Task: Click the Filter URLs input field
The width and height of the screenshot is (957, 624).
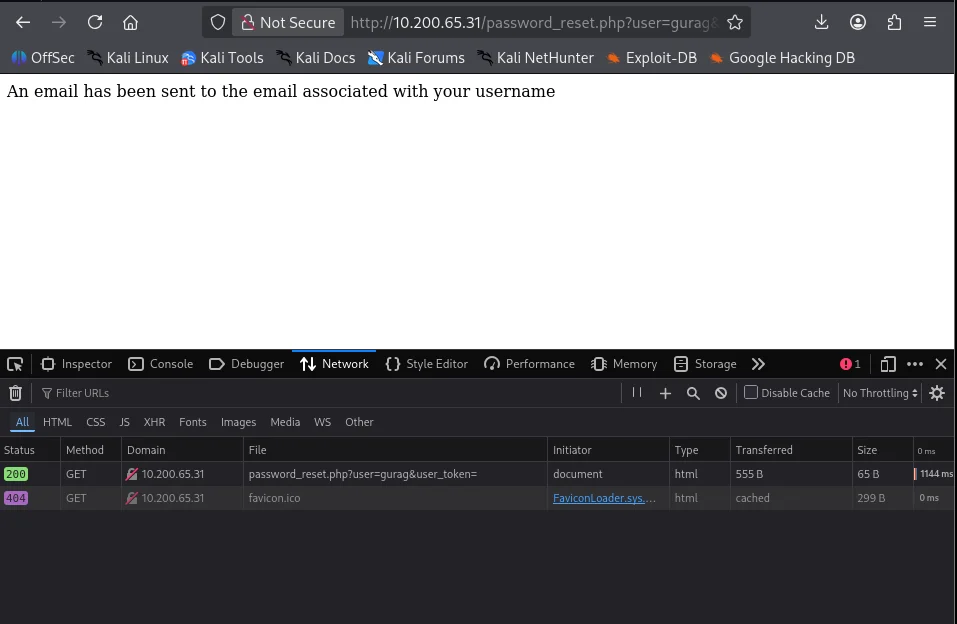Action: pos(330,393)
